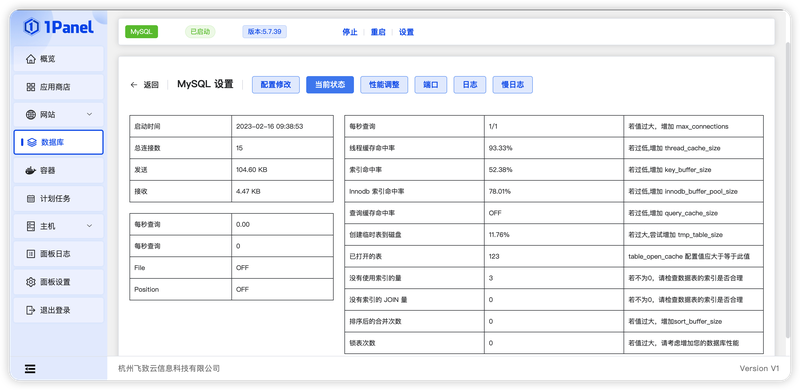Click the 4.47 KB received value

(x=248, y=191)
